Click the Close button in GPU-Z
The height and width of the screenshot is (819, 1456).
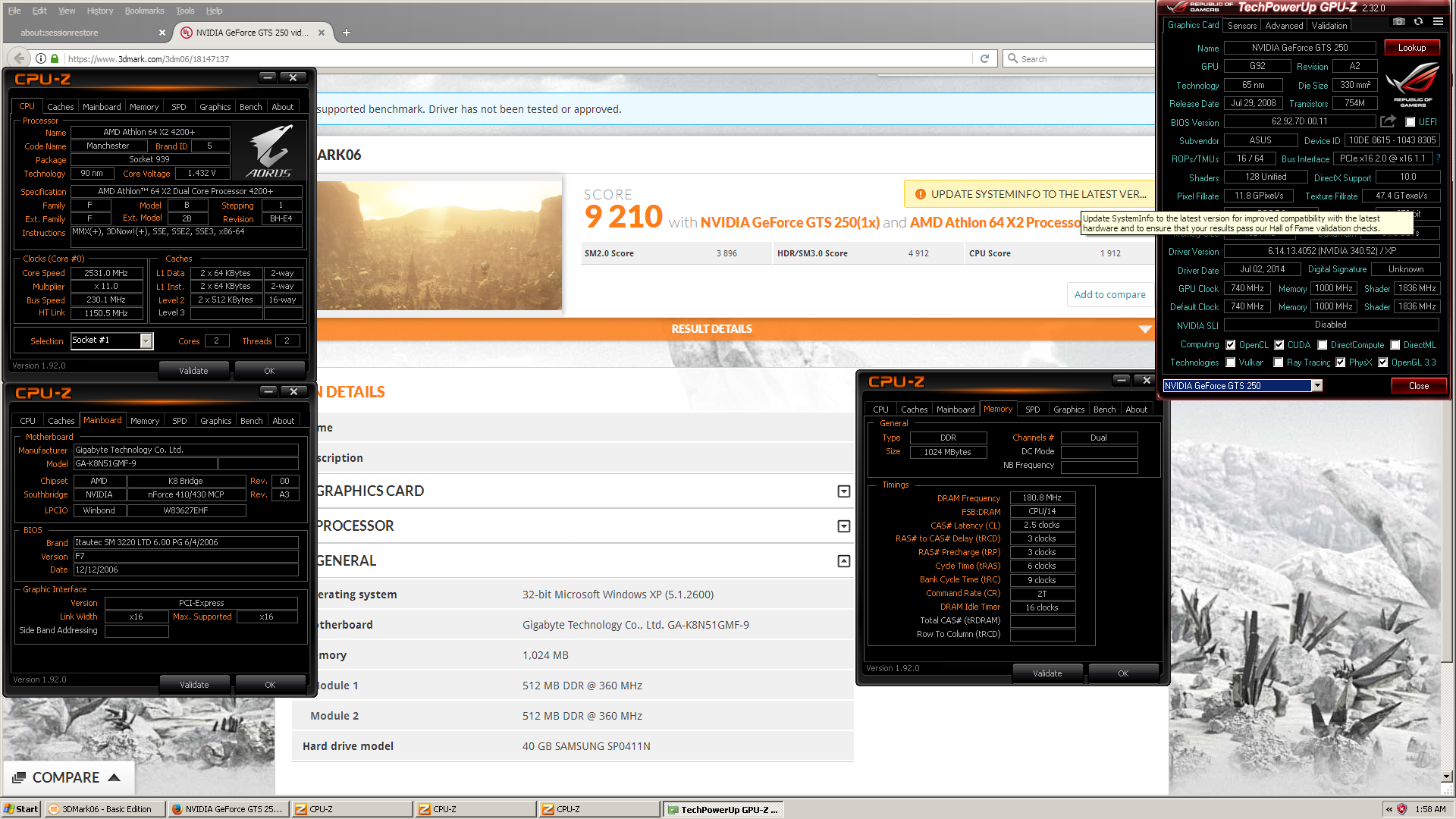(1418, 386)
